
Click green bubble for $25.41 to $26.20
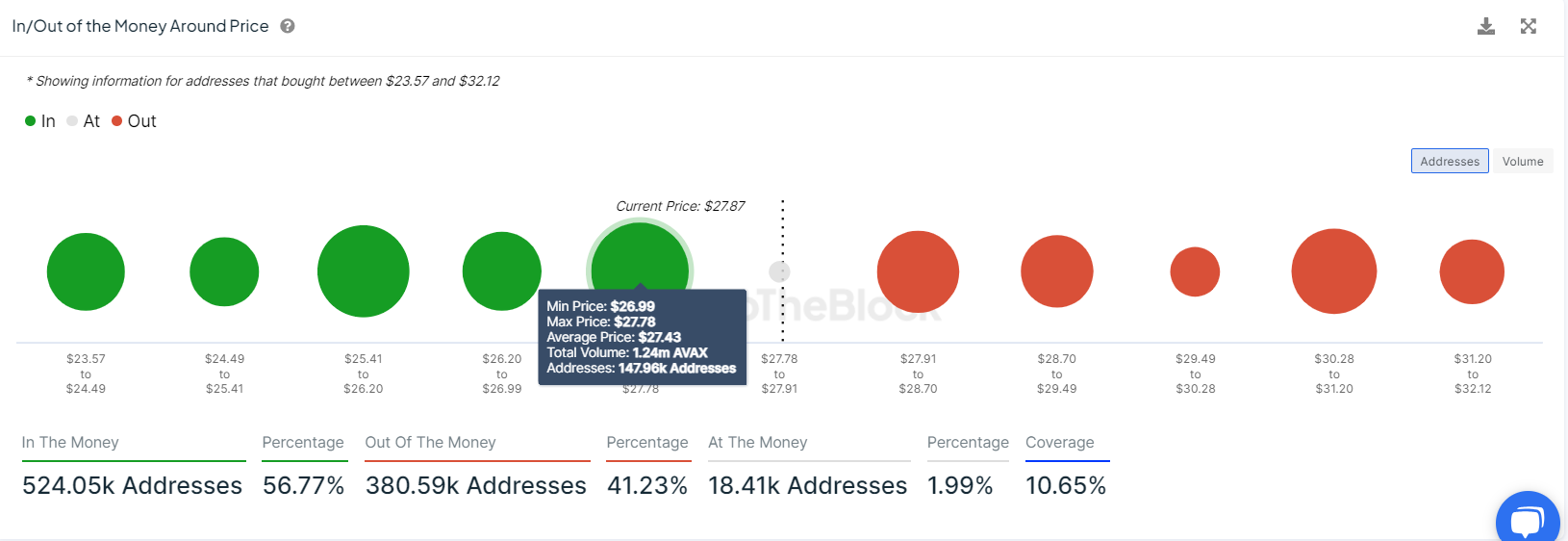(364, 271)
